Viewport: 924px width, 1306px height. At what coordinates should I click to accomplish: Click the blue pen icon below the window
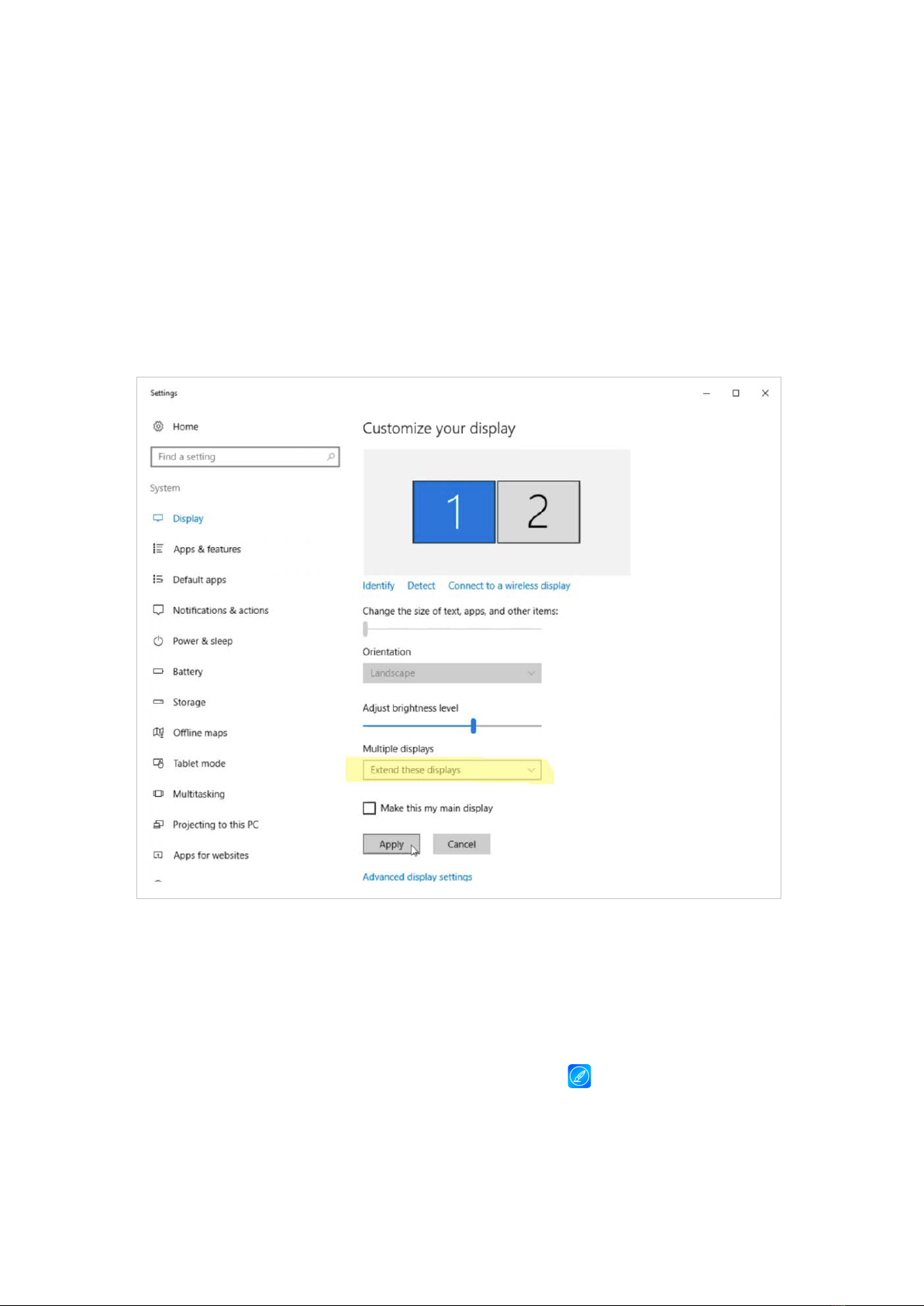coord(579,1076)
